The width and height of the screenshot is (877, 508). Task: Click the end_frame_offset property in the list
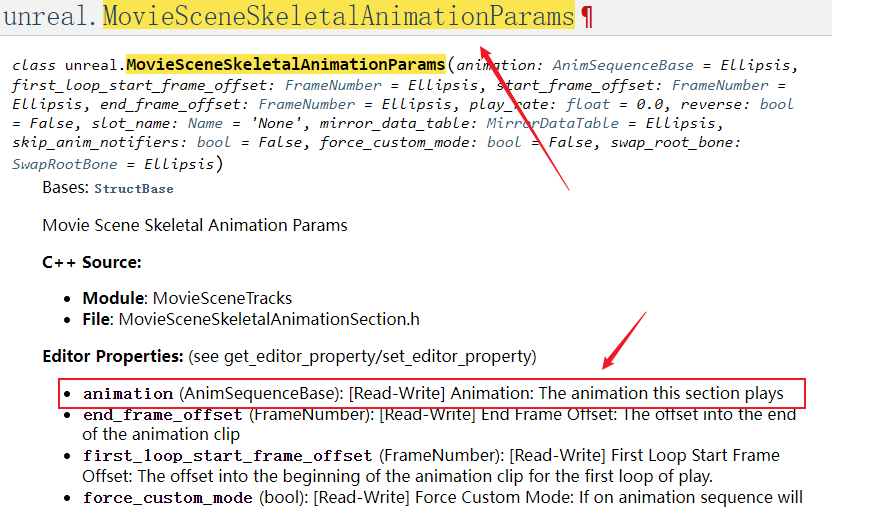[162, 414]
